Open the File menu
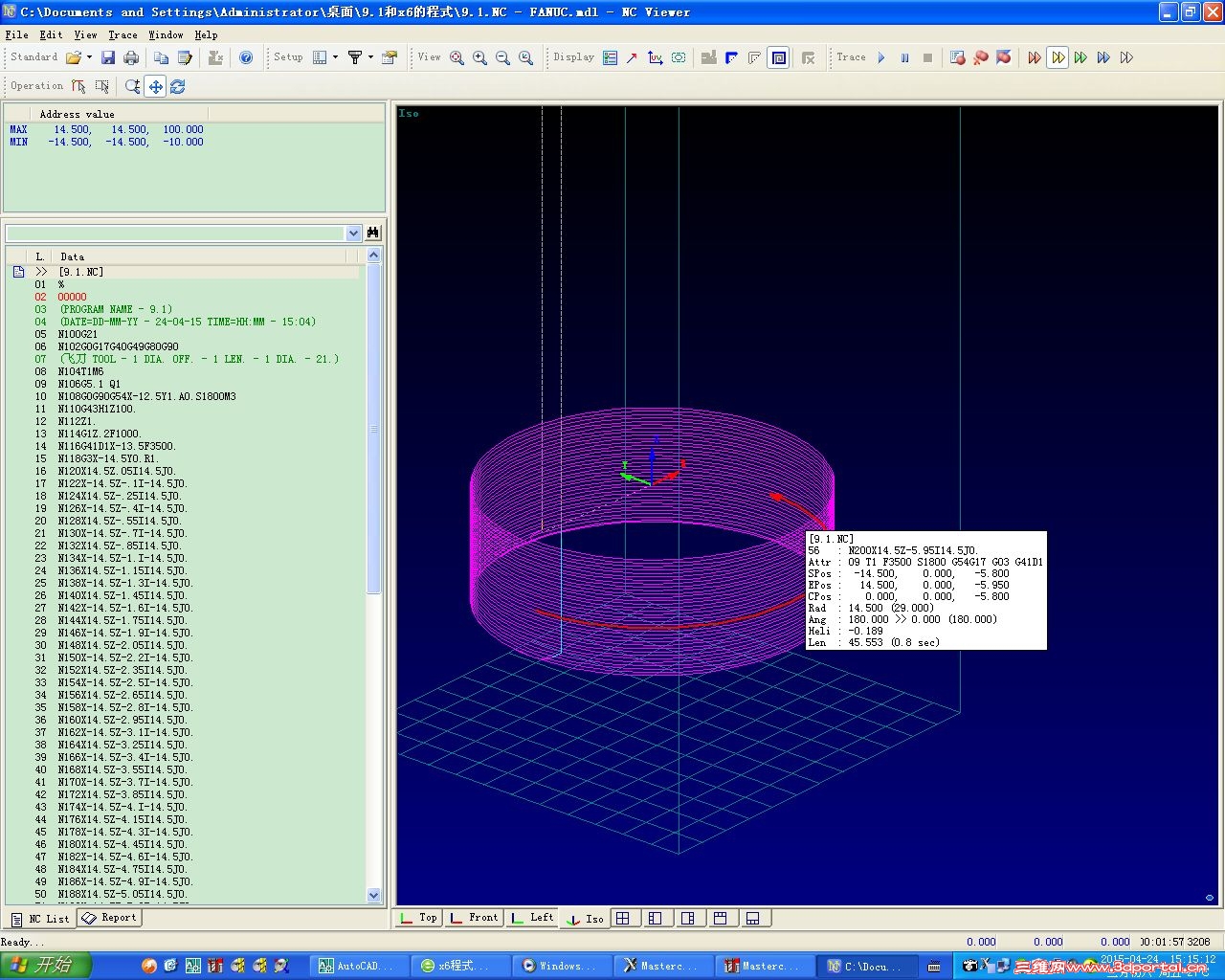 pyautogui.click(x=16, y=34)
